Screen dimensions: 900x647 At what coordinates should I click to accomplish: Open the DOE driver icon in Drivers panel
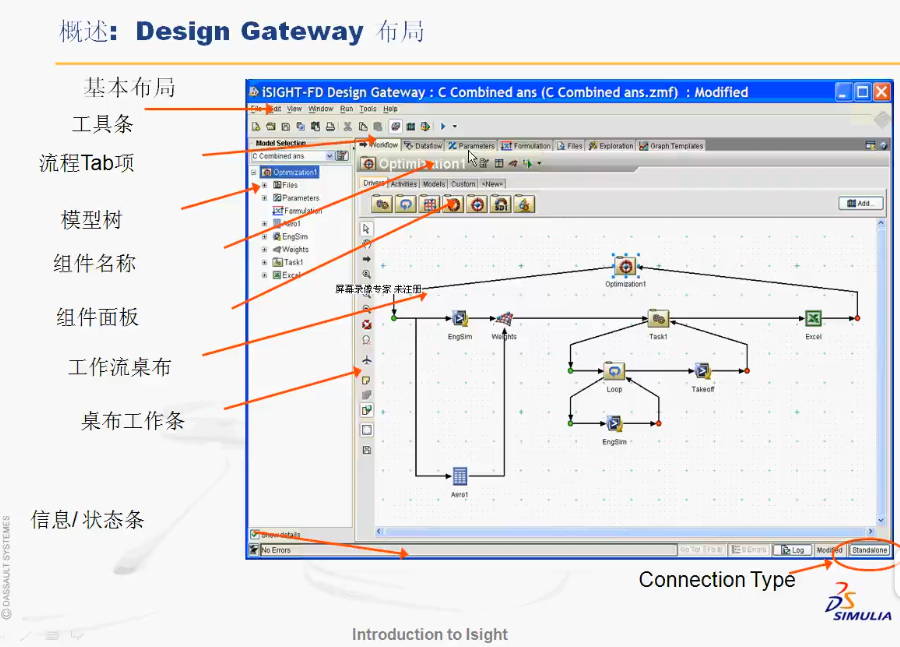click(430, 203)
